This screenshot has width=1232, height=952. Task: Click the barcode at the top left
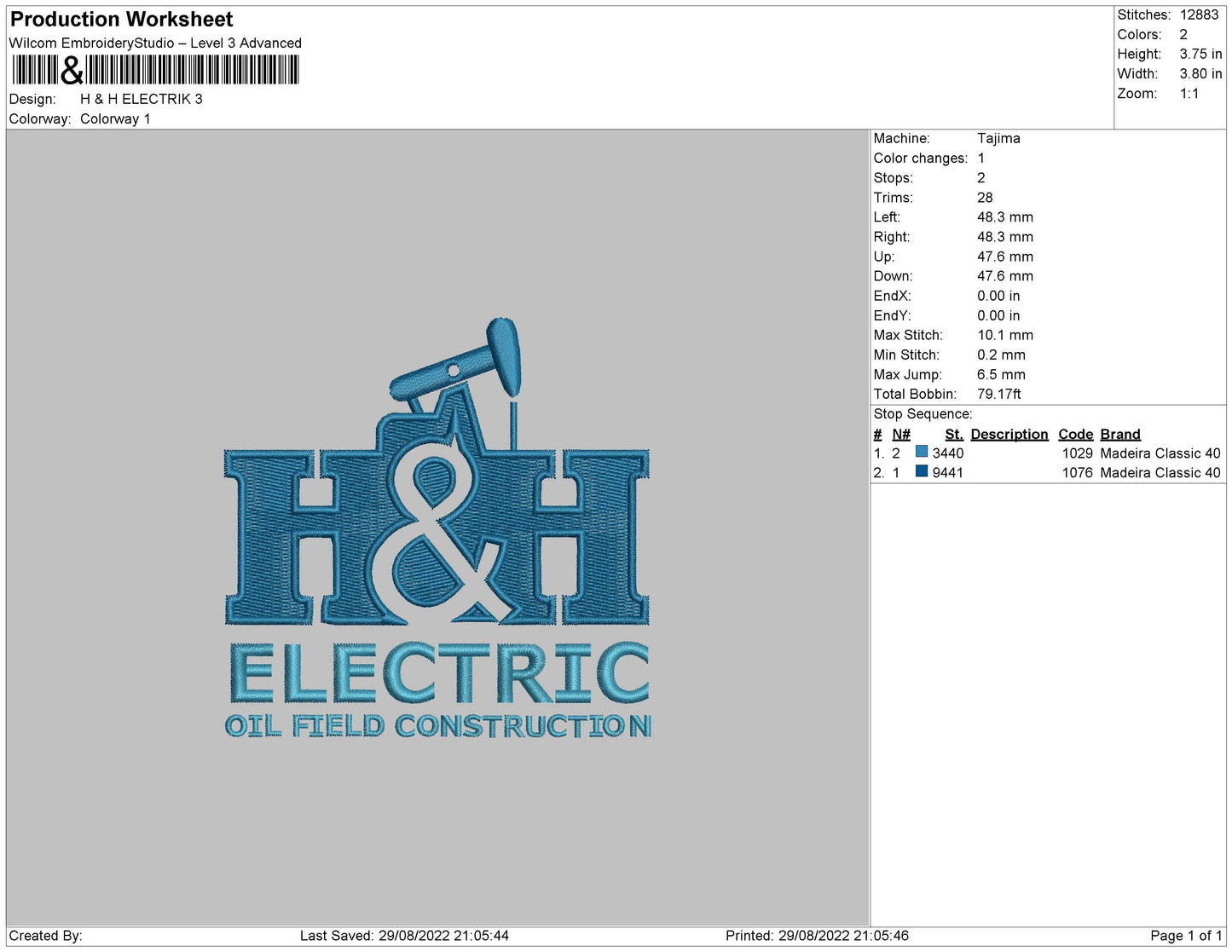tap(156, 70)
